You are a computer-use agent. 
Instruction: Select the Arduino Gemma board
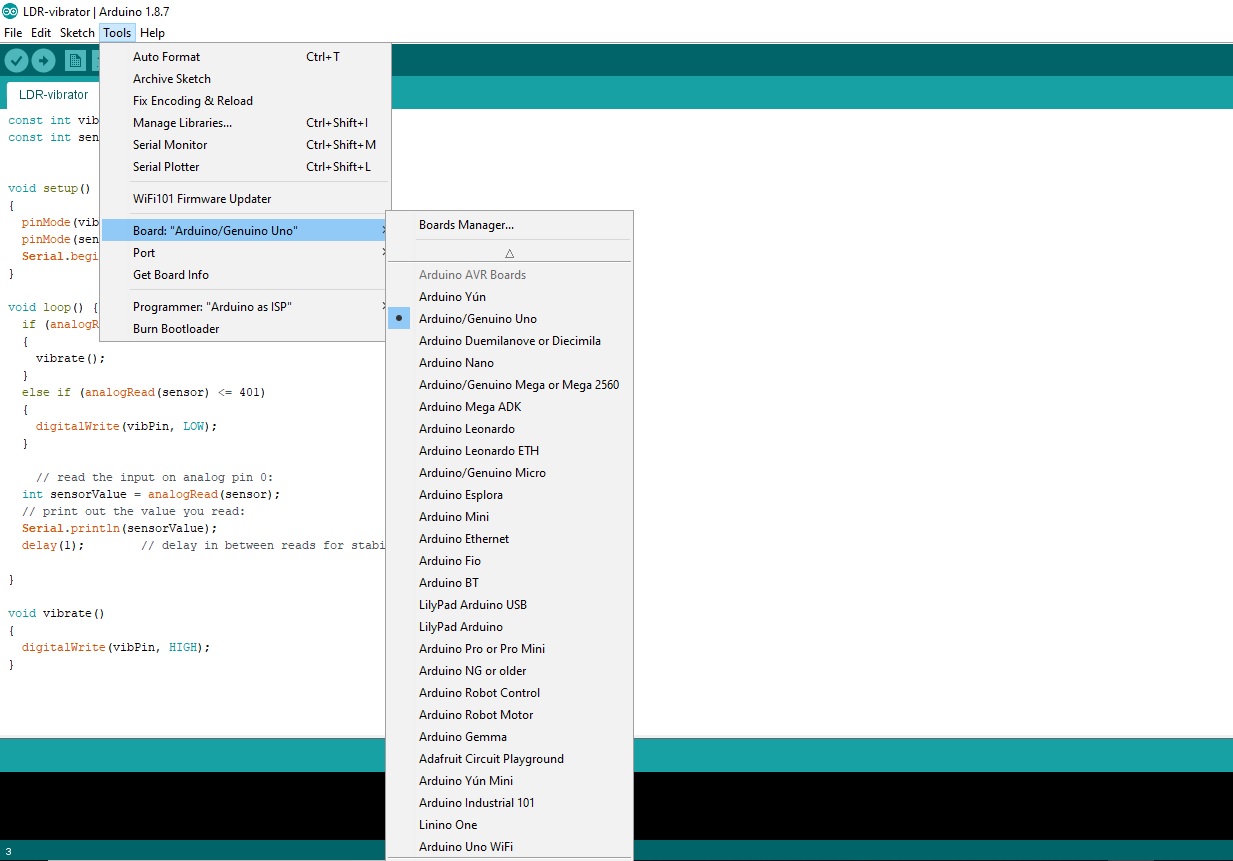pos(509,737)
